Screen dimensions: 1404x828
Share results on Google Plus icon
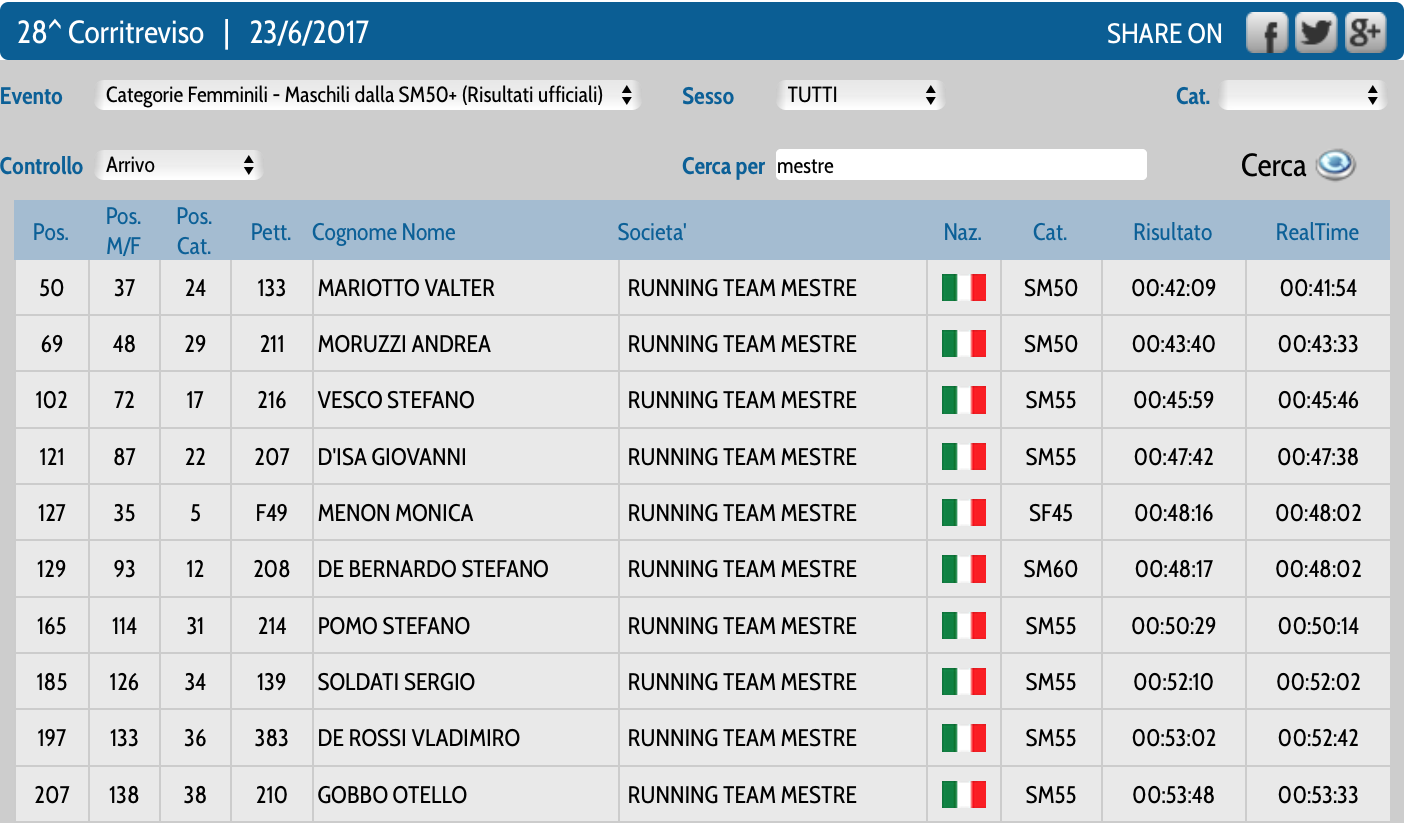(1364, 34)
